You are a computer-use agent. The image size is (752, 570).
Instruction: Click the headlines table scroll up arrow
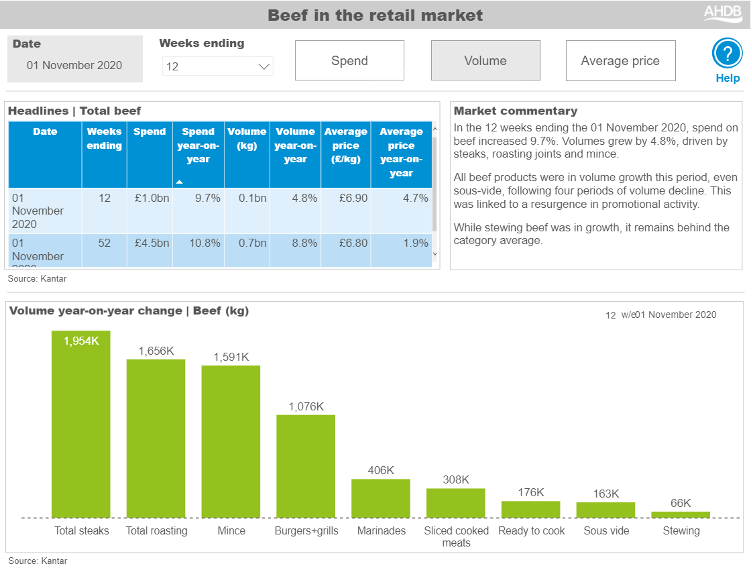click(434, 128)
